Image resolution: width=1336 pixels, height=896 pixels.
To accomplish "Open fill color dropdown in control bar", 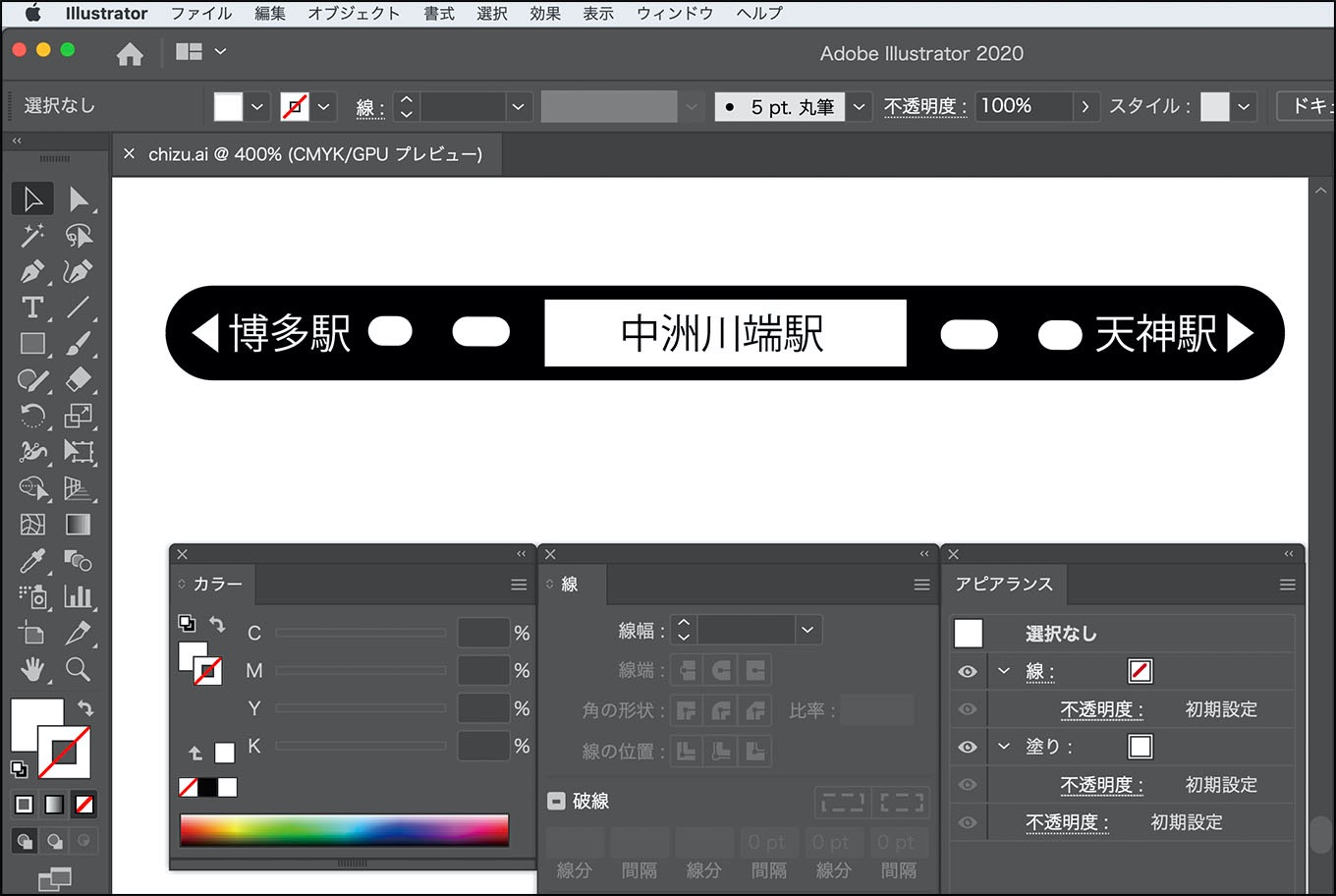I will pos(257,106).
